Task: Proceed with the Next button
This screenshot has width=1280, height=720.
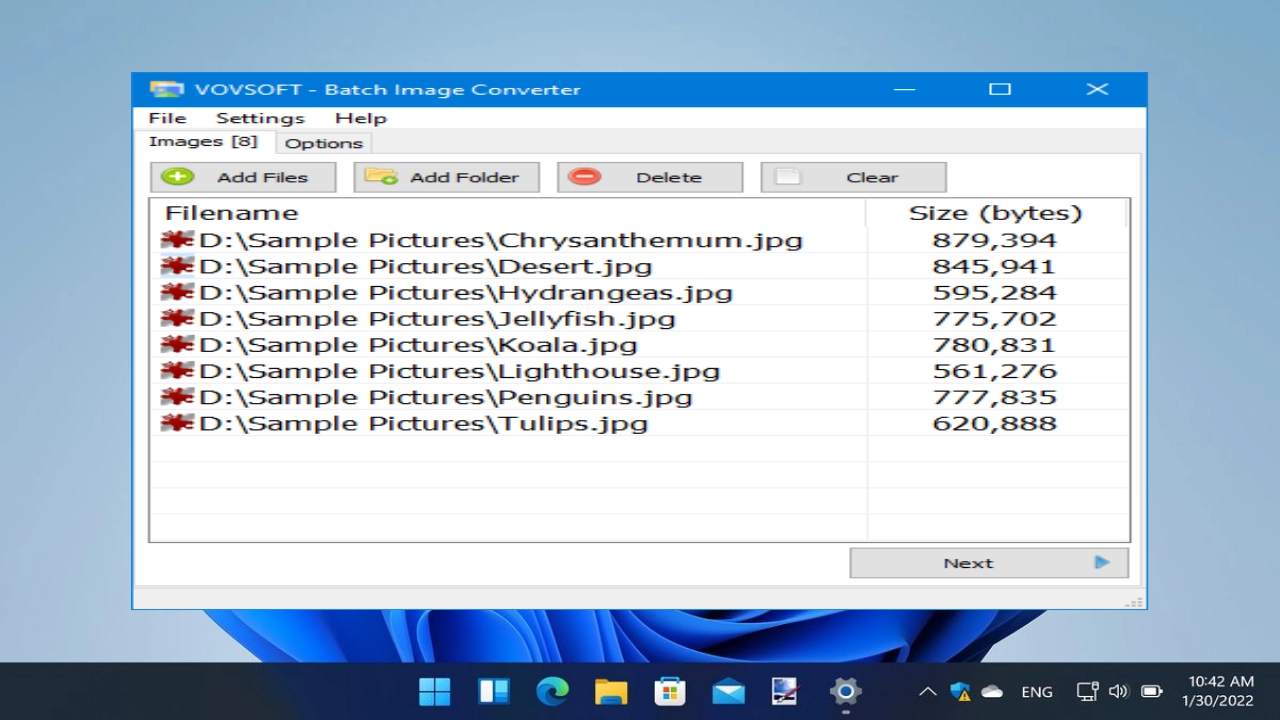Action: point(989,563)
